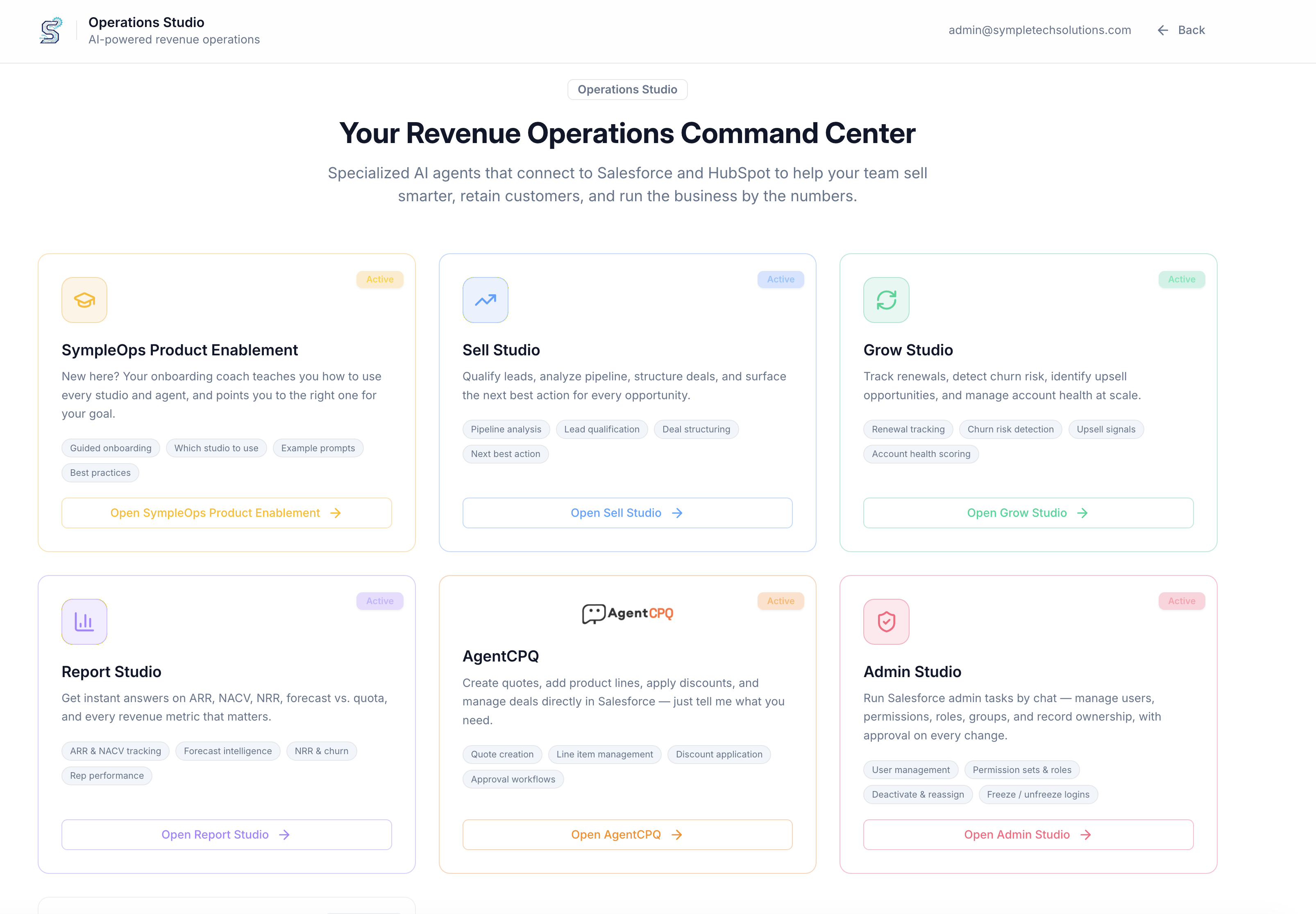Open Sell Studio
The width and height of the screenshot is (1316, 914).
click(627, 513)
